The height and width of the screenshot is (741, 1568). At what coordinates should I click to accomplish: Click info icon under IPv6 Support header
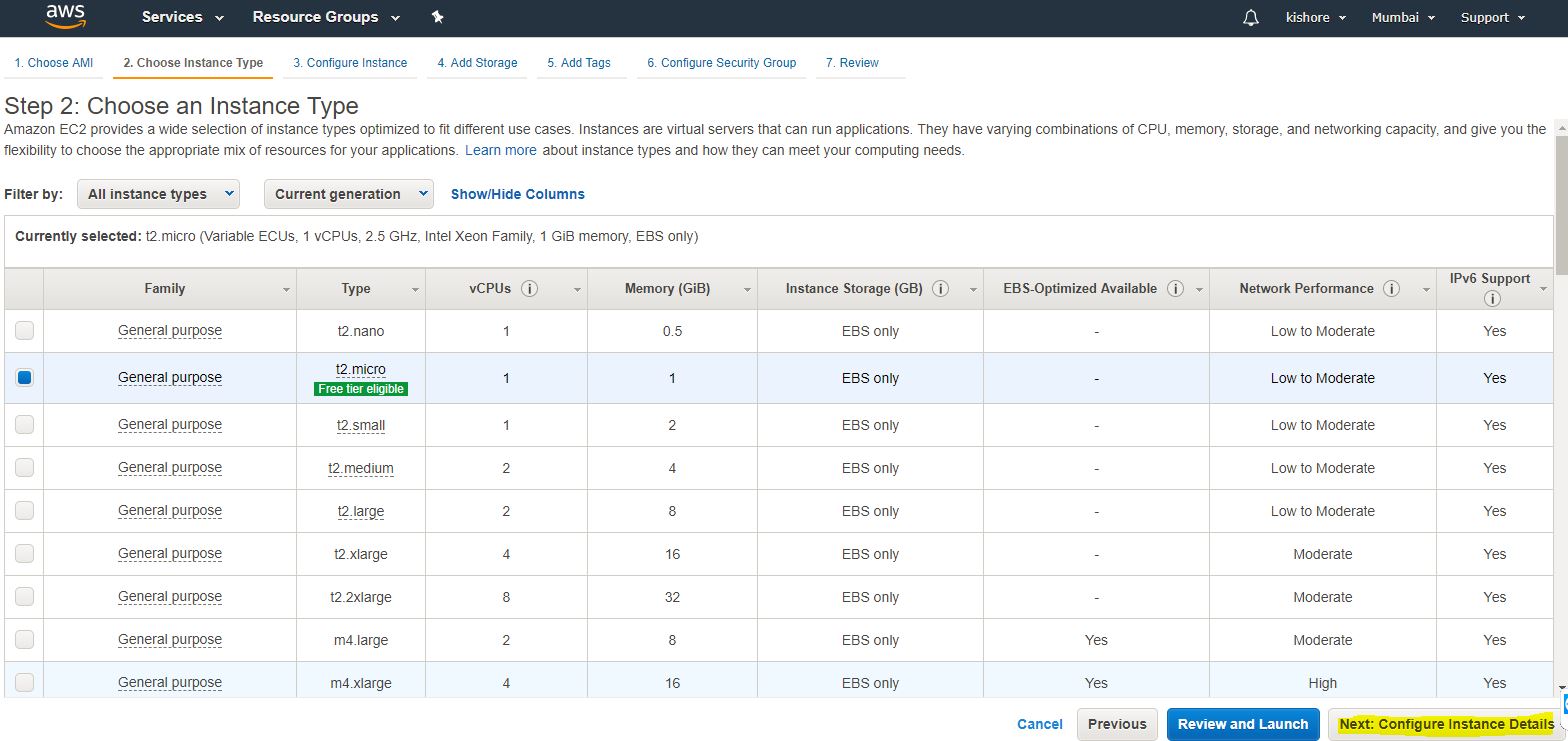1493,299
